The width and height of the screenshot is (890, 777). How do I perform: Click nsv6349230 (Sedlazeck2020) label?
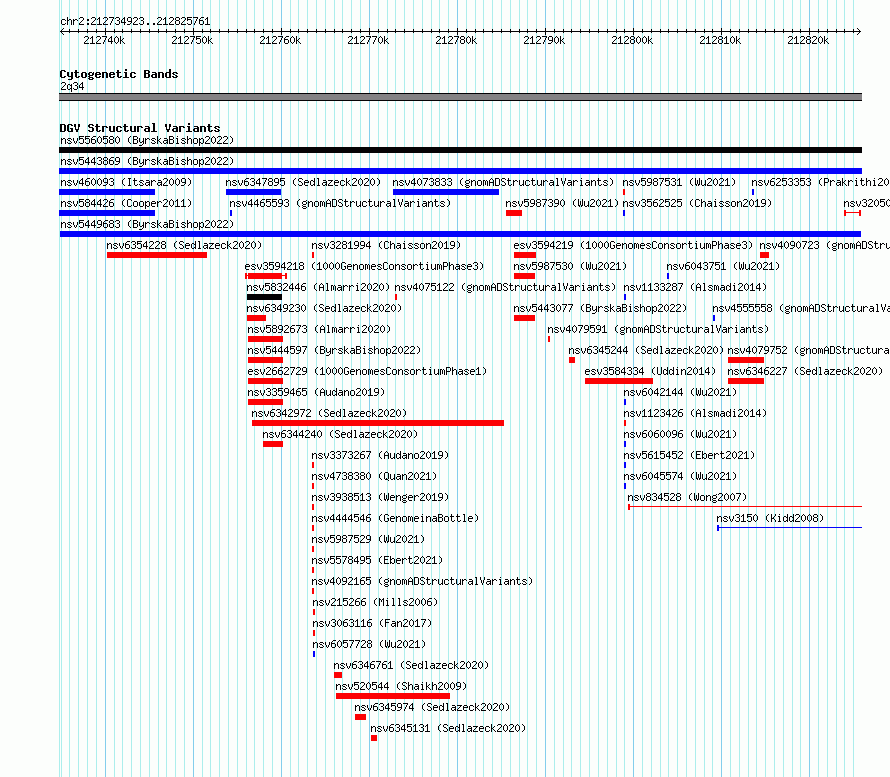[324, 308]
